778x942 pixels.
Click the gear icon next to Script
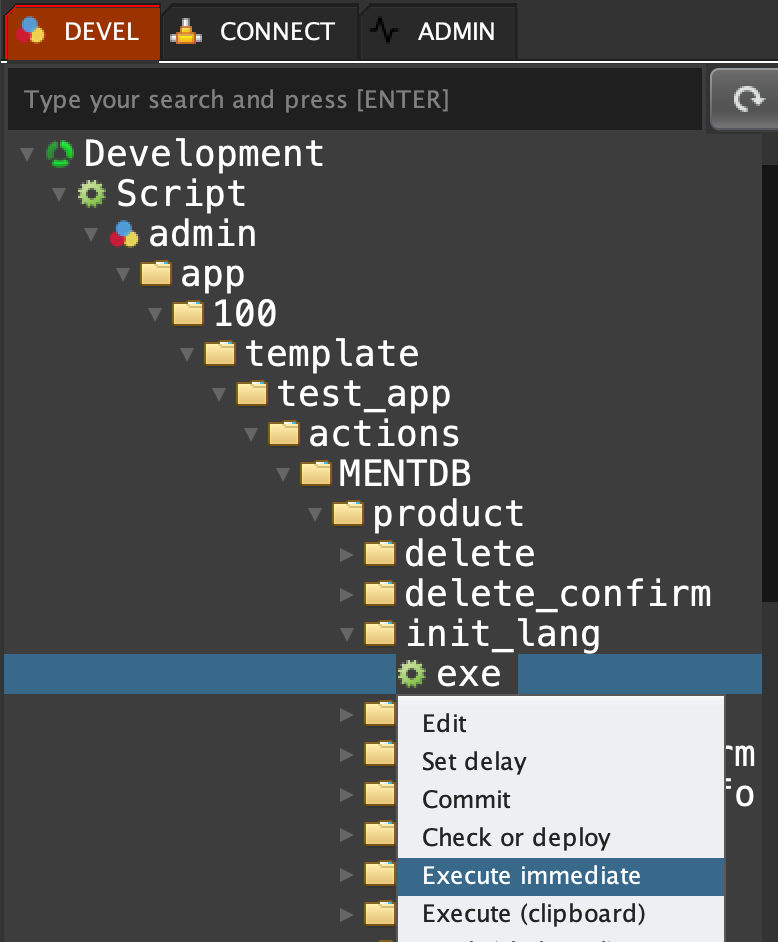pyautogui.click(x=92, y=193)
